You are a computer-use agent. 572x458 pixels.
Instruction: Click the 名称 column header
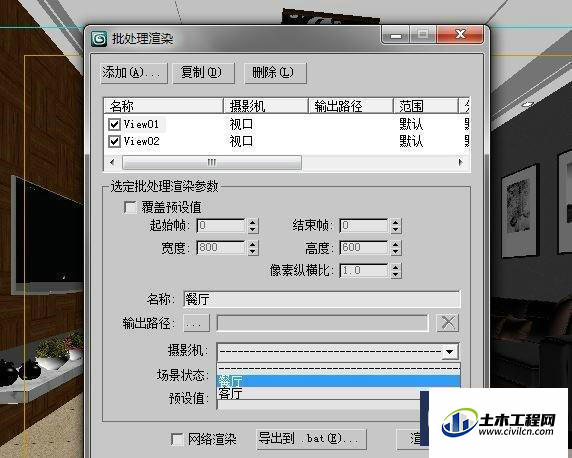point(163,106)
